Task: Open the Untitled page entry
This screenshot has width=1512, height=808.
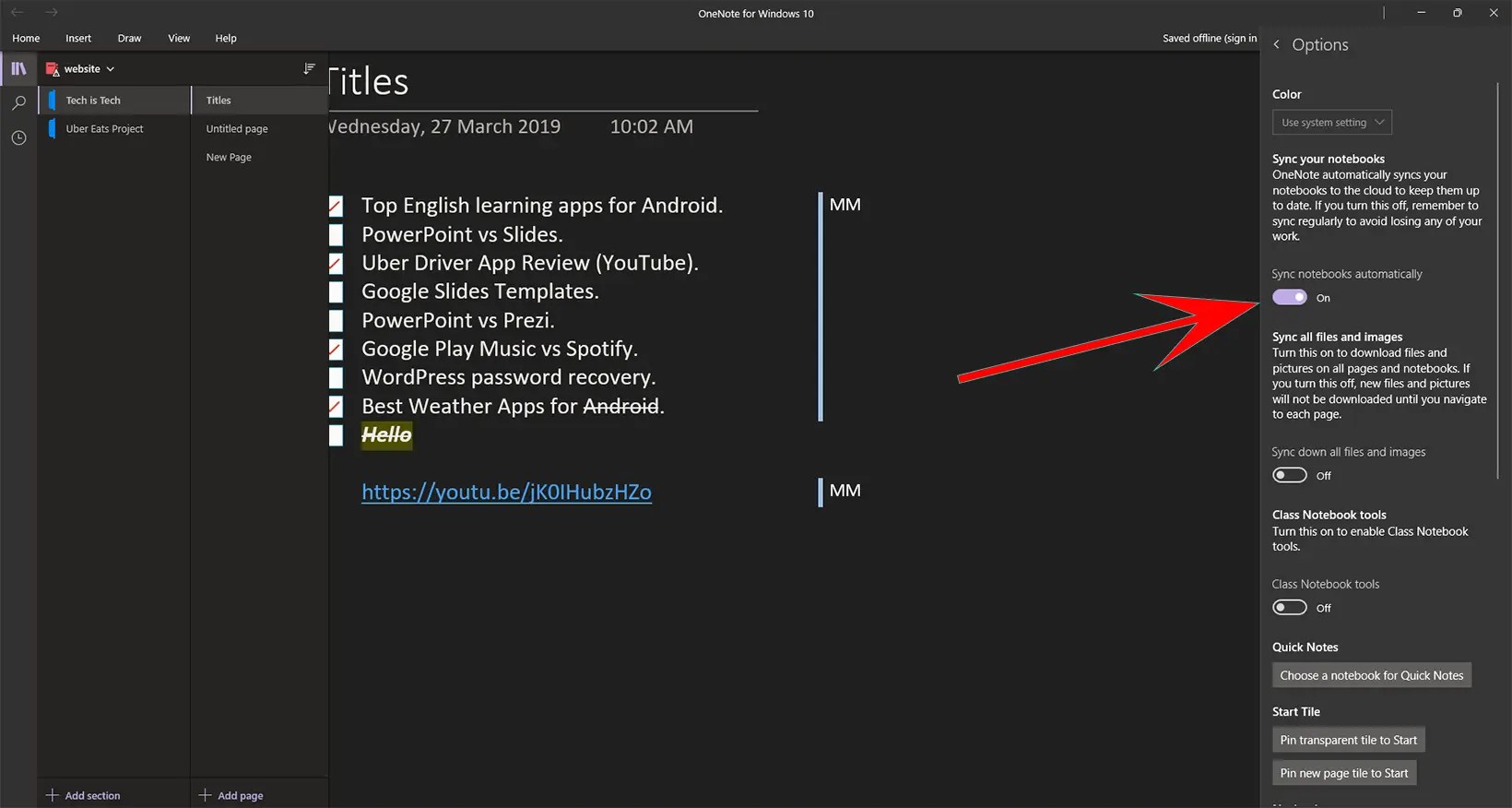Action: pyautogui.click(x=259, y=129)
